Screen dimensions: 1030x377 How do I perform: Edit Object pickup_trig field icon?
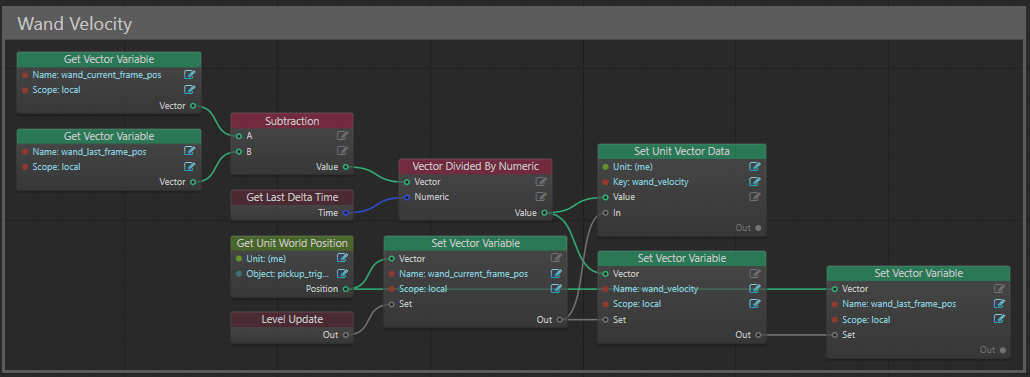point(342,273)
